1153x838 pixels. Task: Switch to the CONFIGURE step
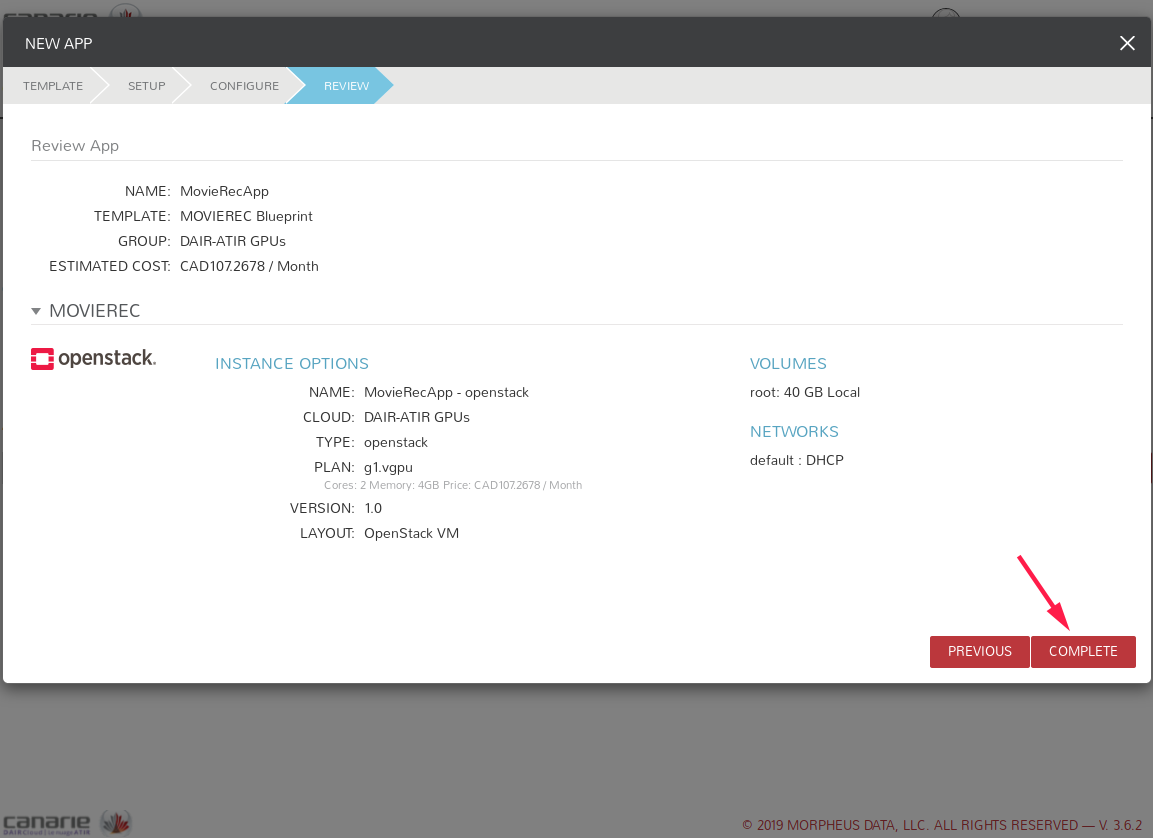(244, 86)
